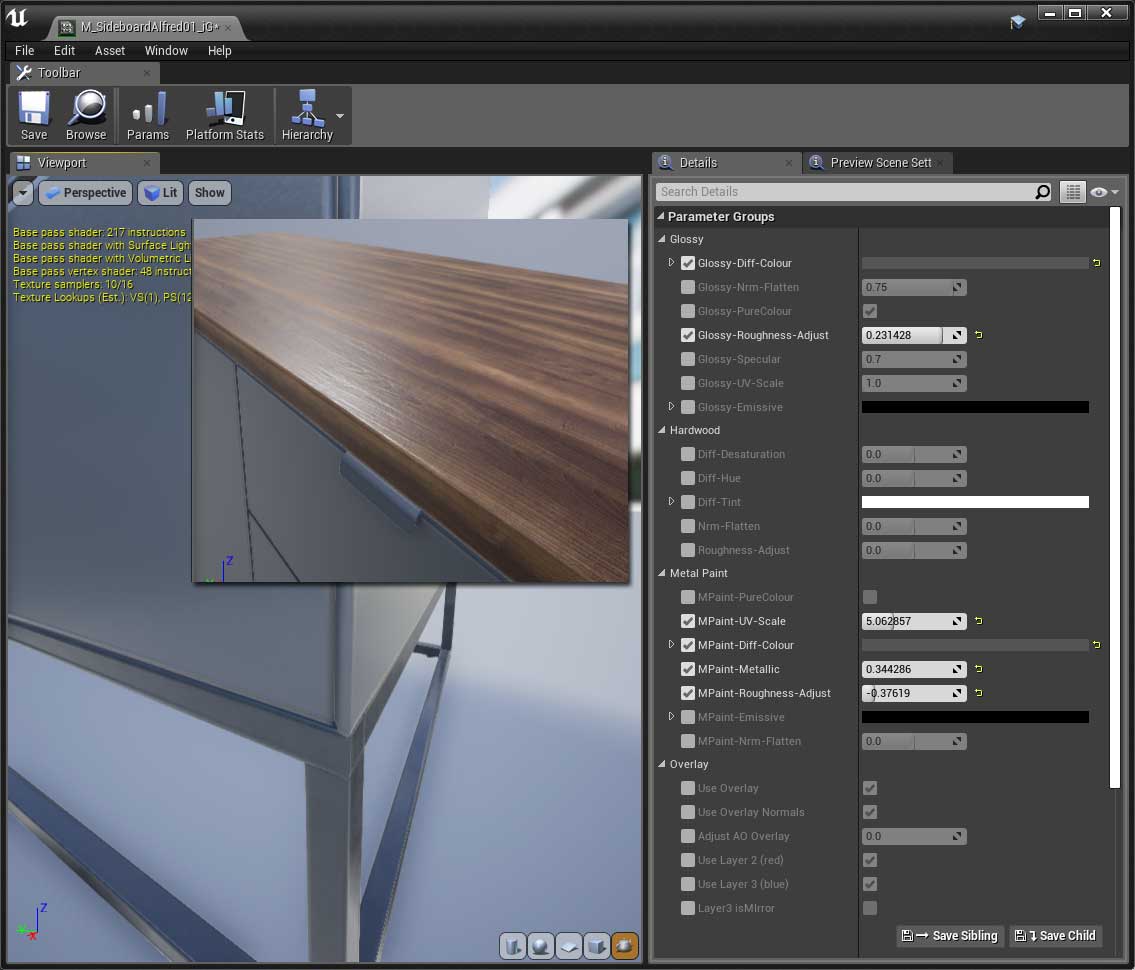Enable the Diff-Desaturation override checkbox
This screenshot has width=1135, height=970.
click(688, 454)
